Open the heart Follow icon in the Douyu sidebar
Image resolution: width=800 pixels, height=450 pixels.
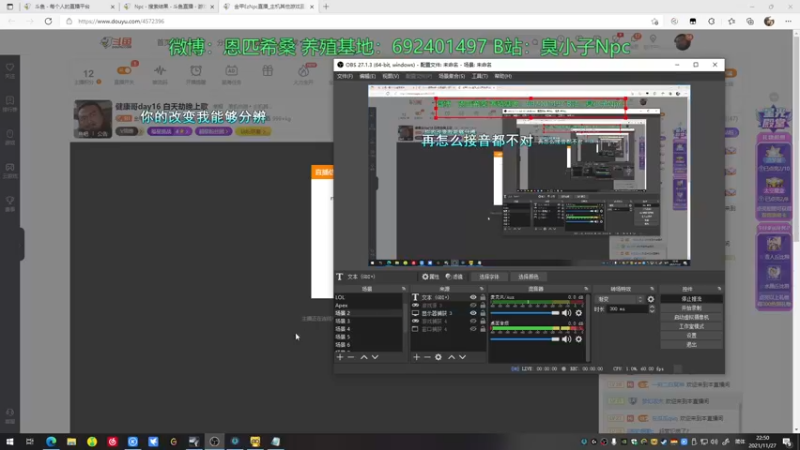click(10, 70)
